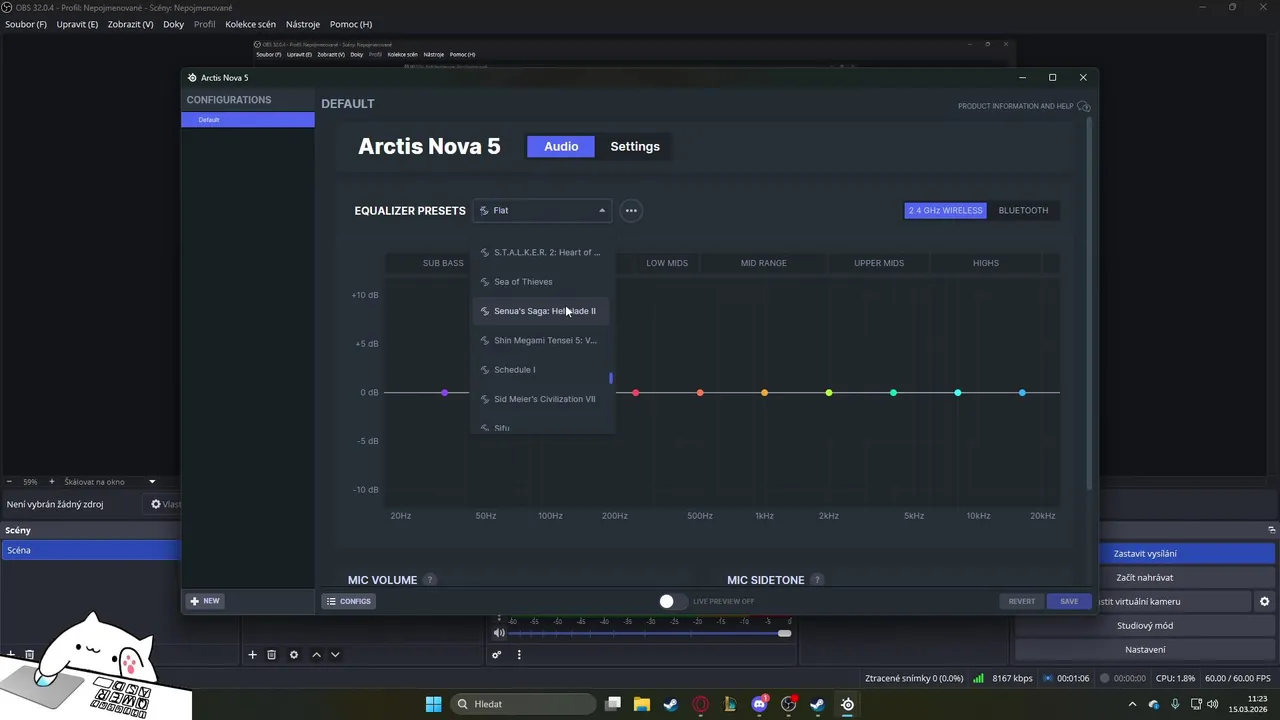Zoom in OBS preview with plus
The height and width of the screenshot is (720, 1280).
pyautogui.click(x=52, y=482)
